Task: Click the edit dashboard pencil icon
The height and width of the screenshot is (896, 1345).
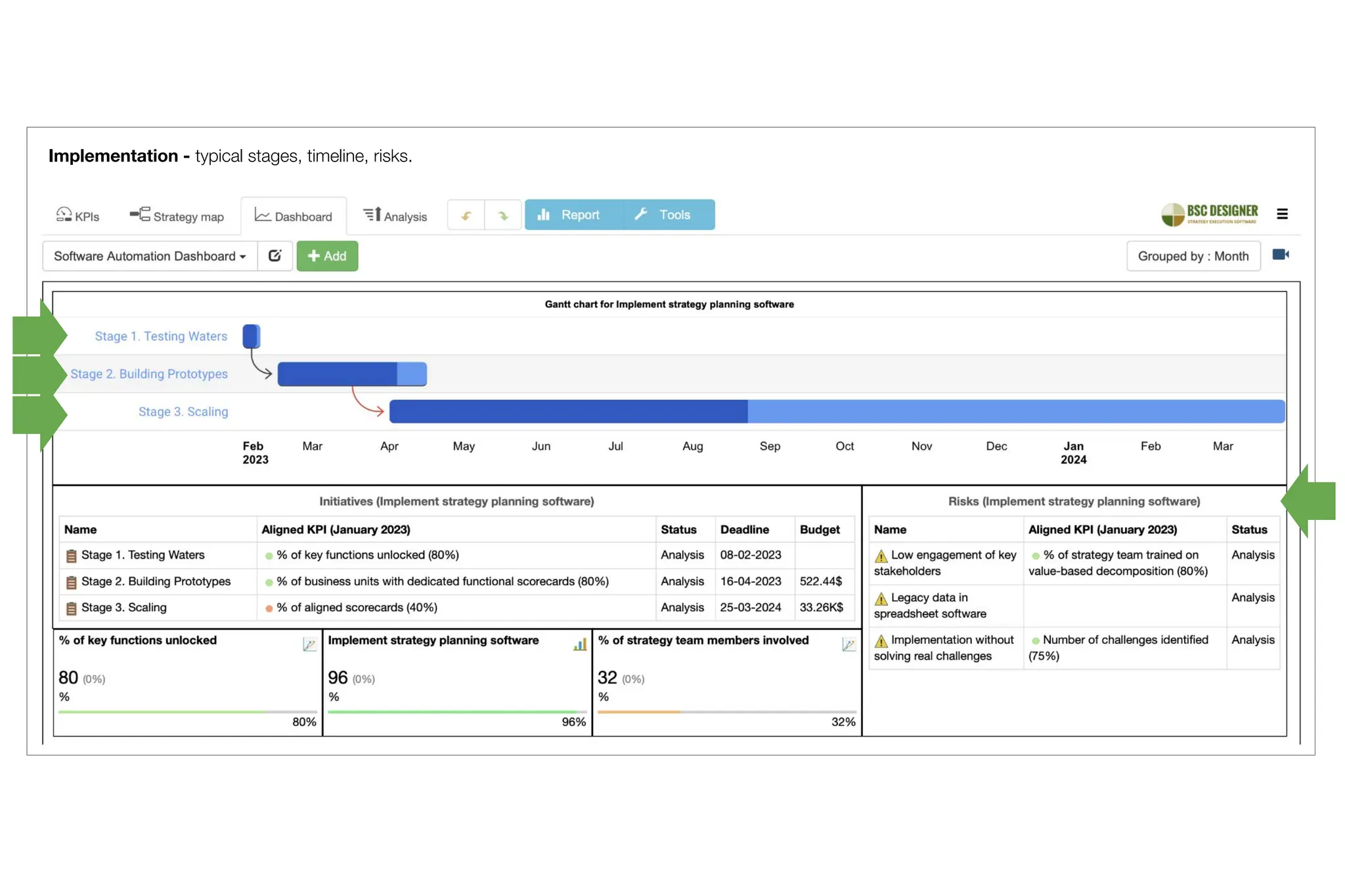Action: point(275,256)
